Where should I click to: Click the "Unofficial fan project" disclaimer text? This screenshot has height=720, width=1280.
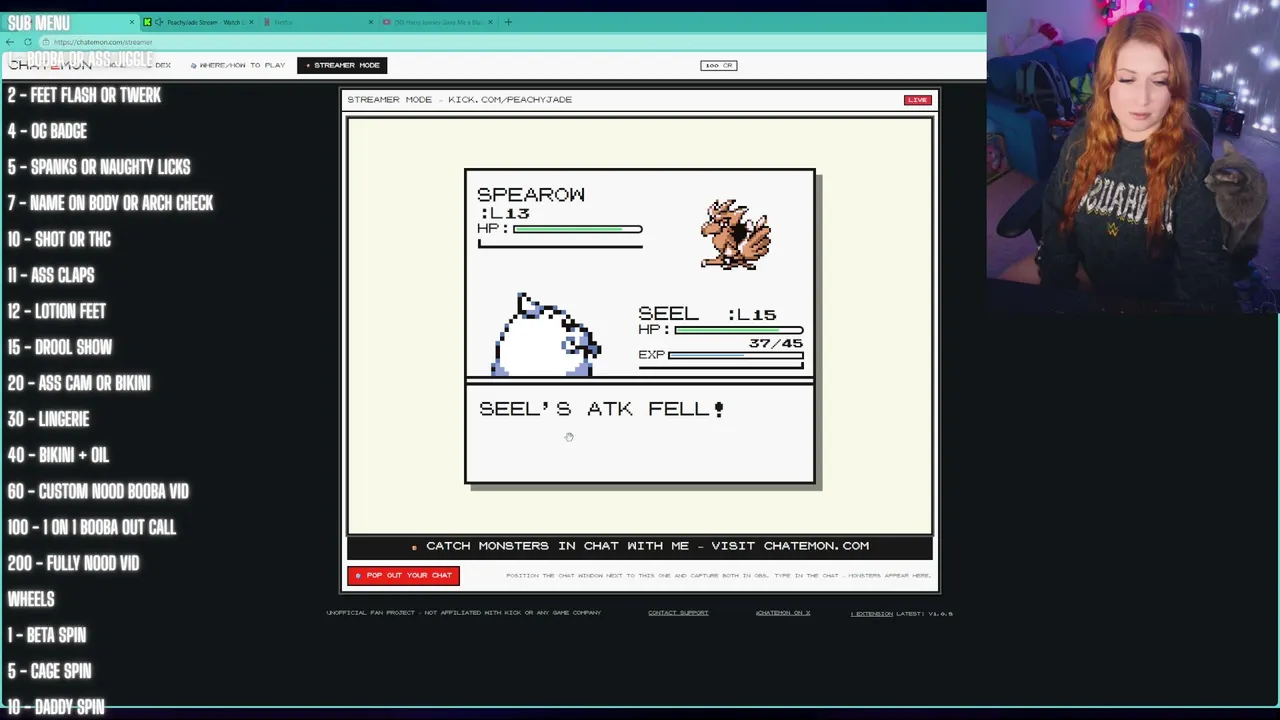tap(464, 613)
